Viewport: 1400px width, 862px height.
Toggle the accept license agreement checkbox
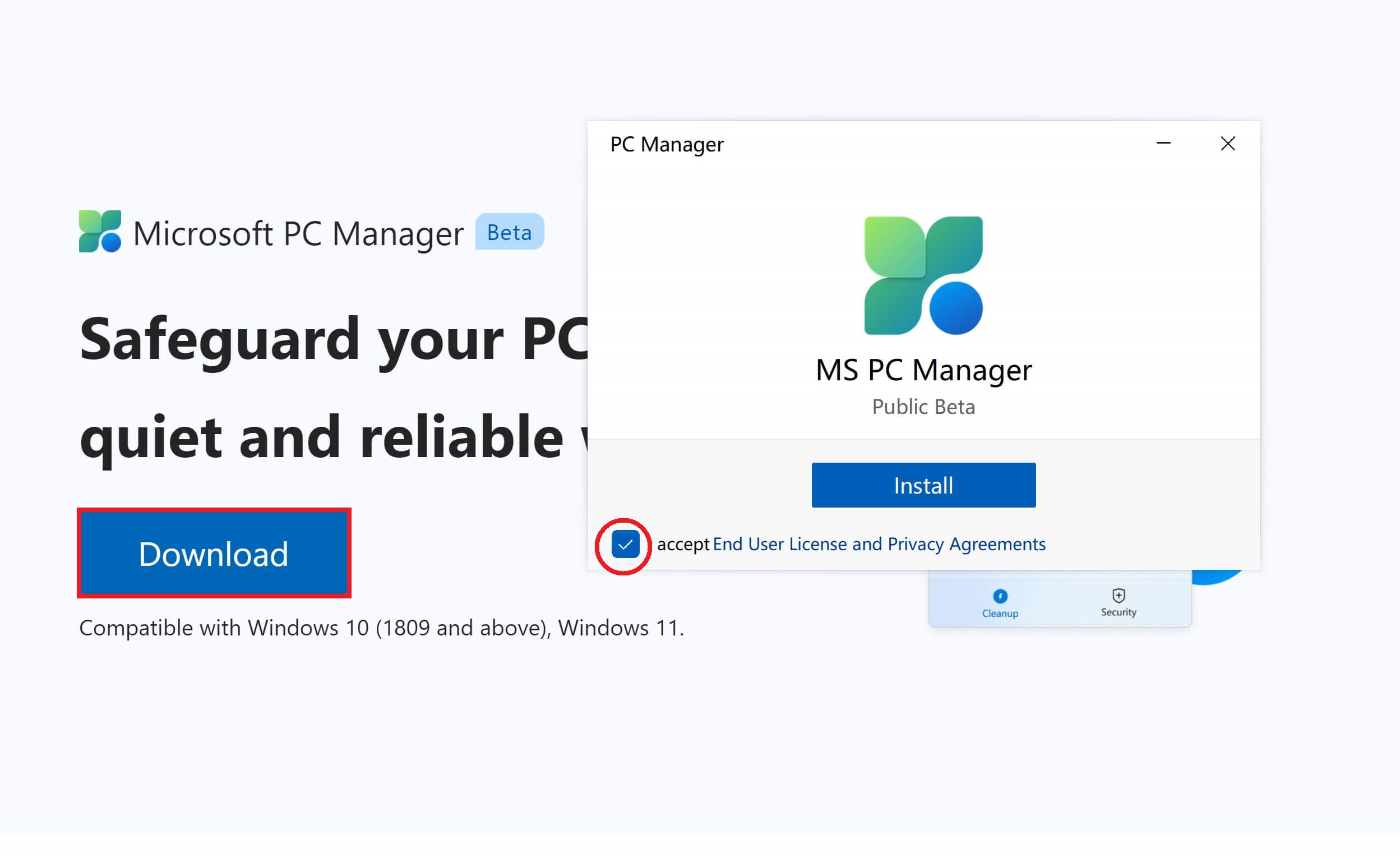[x=625, y=545]
